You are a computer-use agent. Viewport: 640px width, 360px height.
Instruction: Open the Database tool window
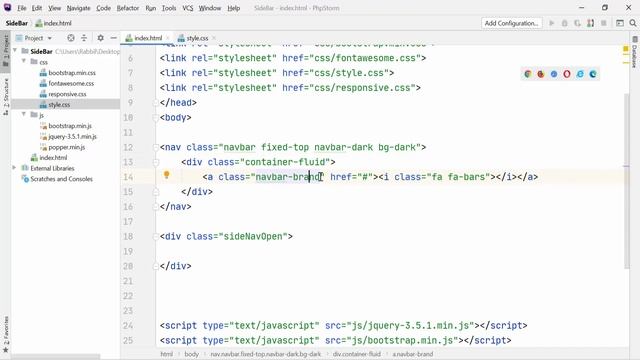(x=635, y=53)
